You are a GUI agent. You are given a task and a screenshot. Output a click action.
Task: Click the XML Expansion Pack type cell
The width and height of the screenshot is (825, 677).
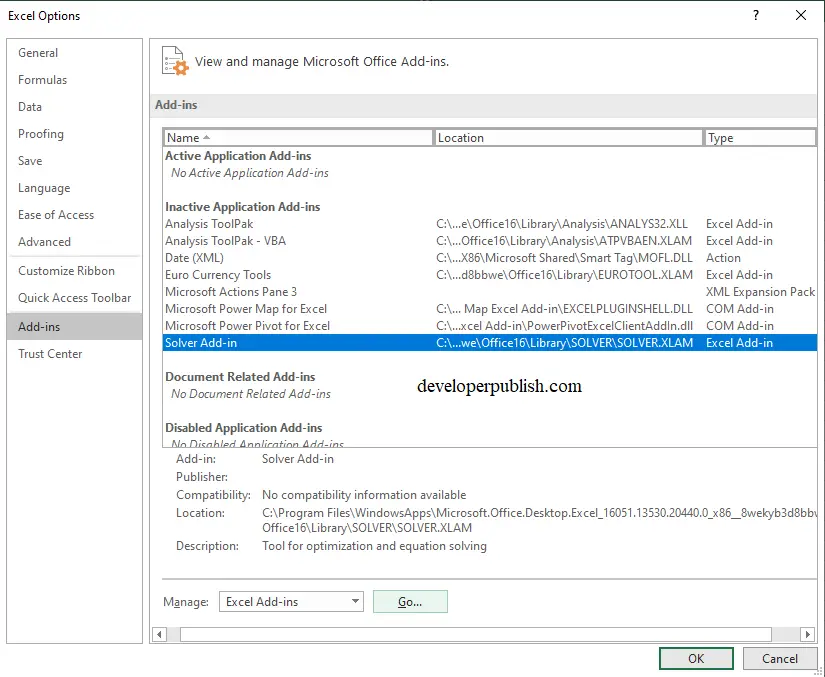(760, 292)
